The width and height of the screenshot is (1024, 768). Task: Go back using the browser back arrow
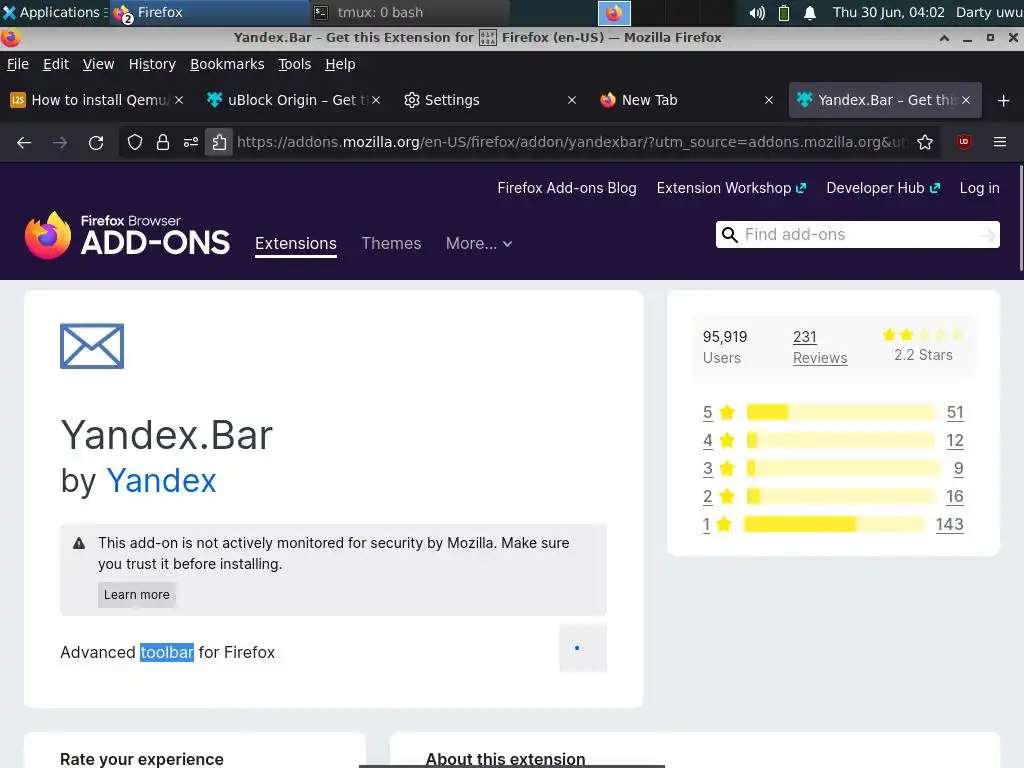point(24,142)
